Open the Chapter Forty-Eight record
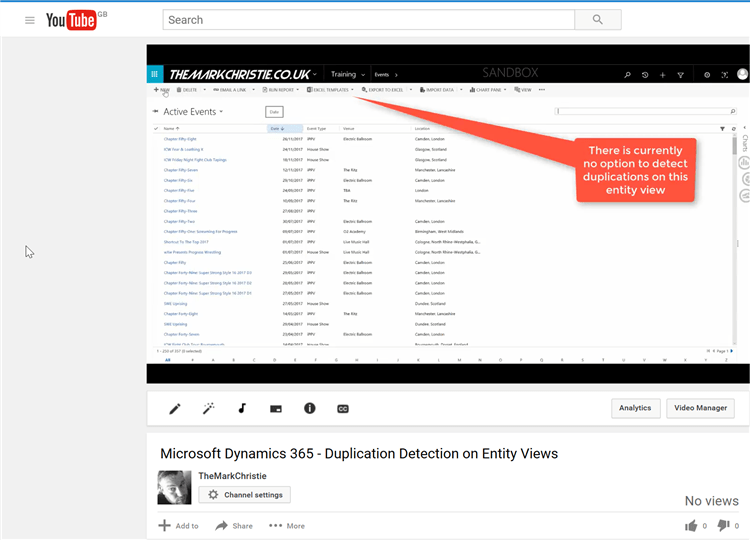750x540 pixels. pyautogui.click(x=180, y=314)
